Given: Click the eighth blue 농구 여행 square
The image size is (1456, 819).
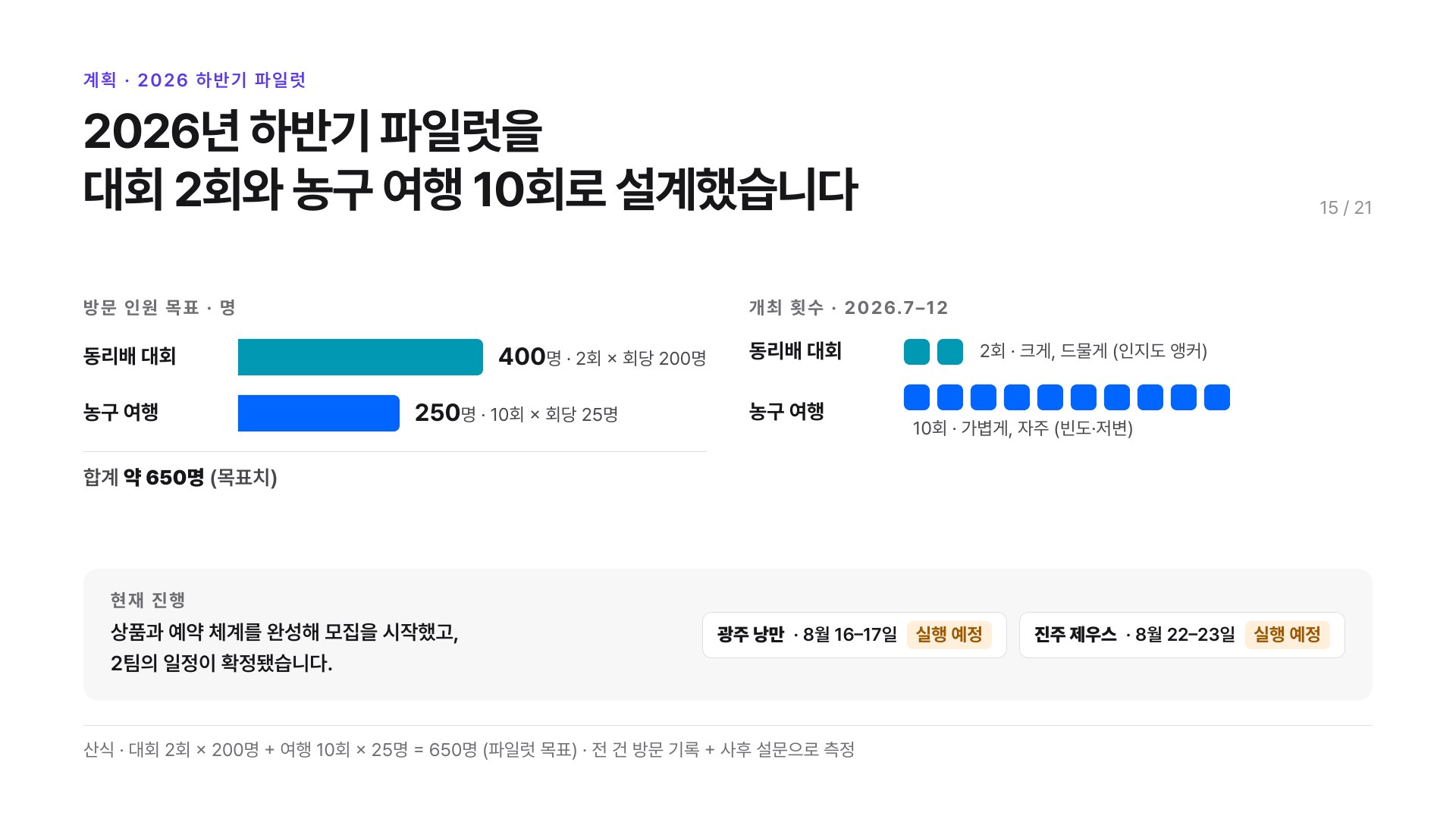Looking at the screenshot, I should coord(1150,397).
